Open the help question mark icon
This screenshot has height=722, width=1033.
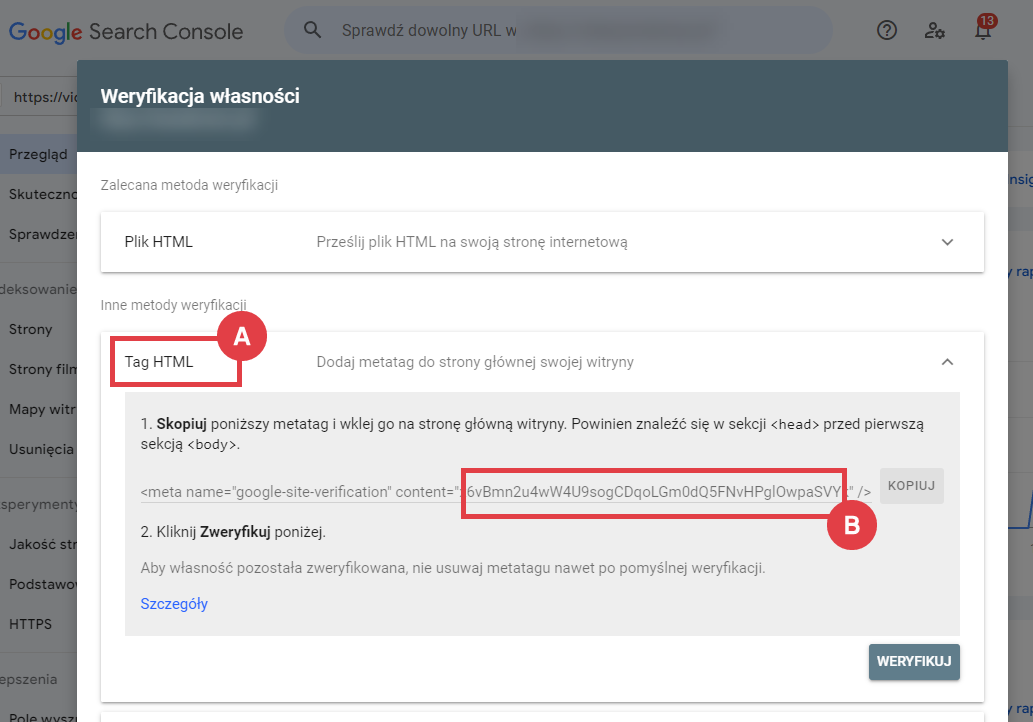click(x=887, y=30)
